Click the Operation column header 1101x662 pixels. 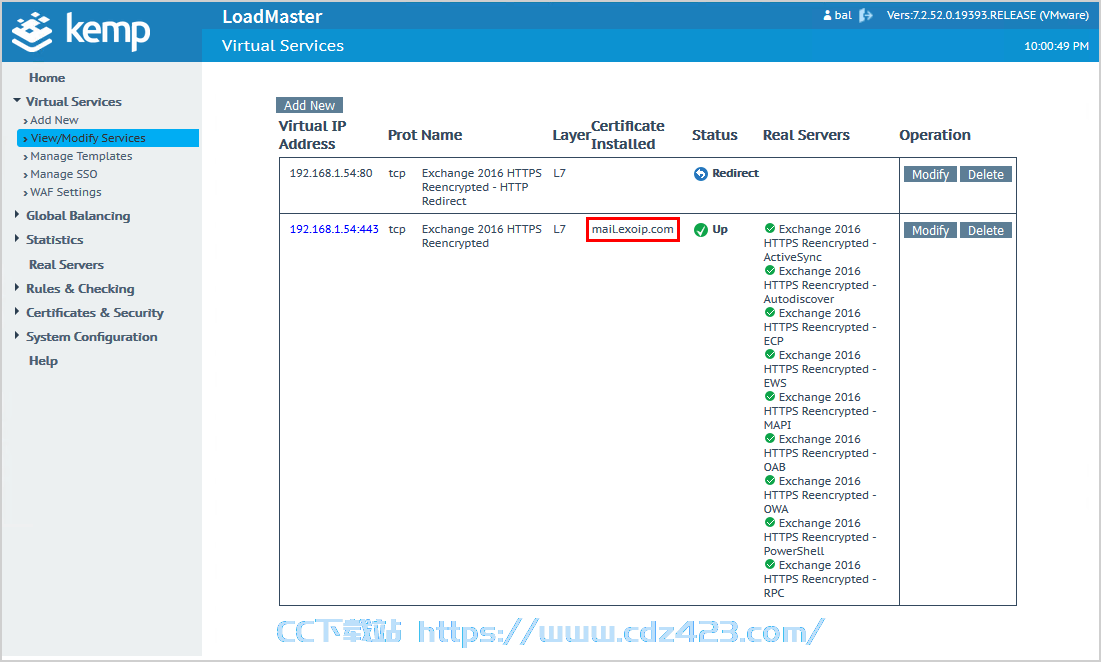point(935,135)
